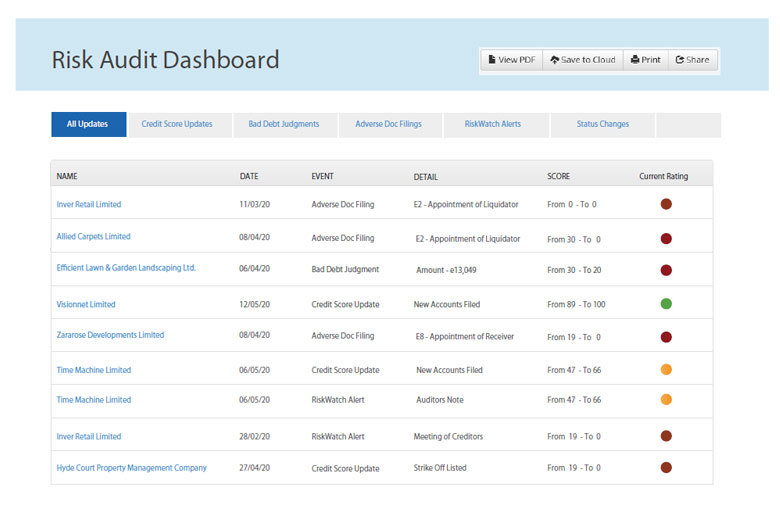Click the date 28/02/20

(255, 436)
